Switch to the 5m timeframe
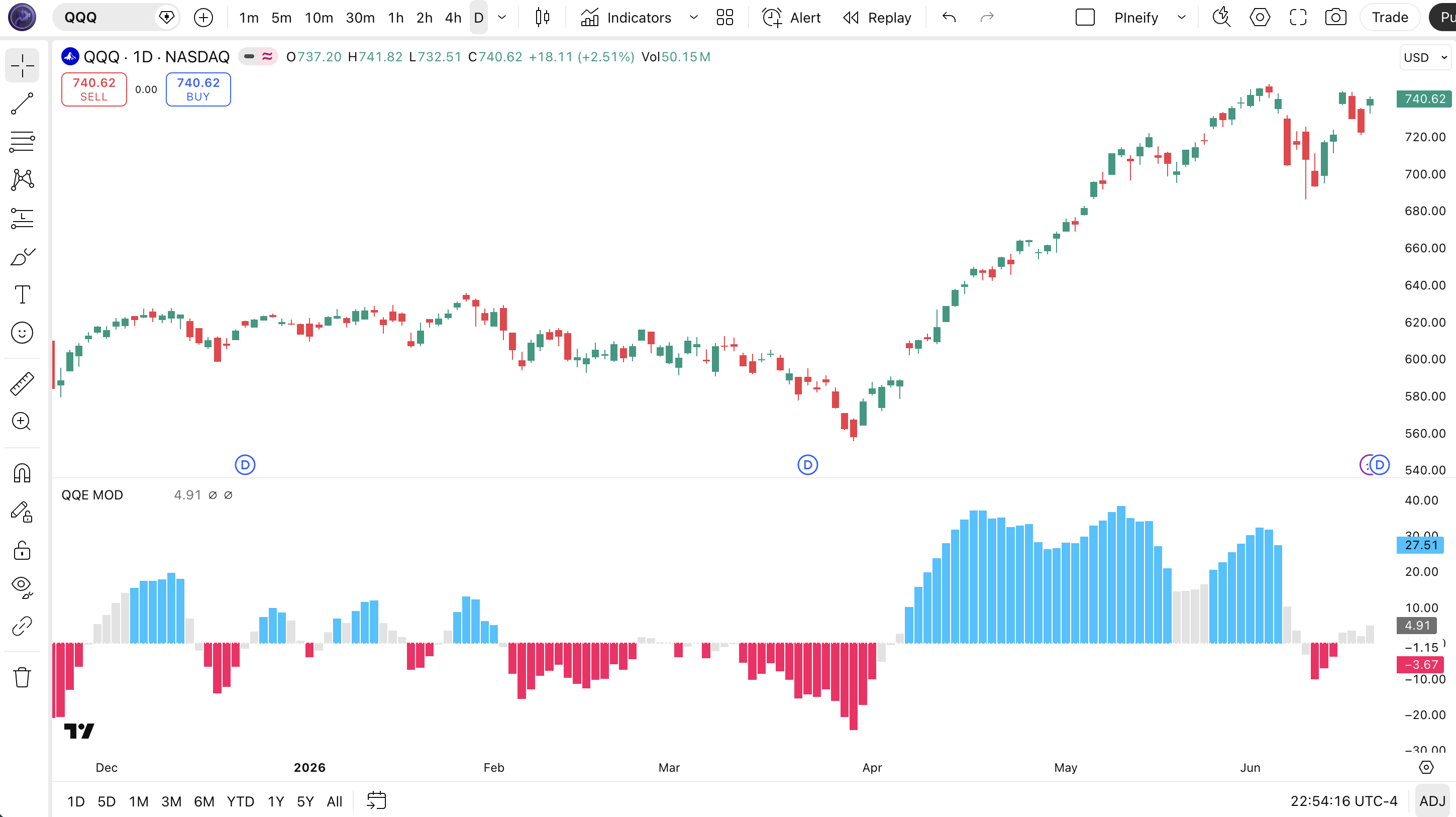 pyautogui.click(x=281, y=18)
